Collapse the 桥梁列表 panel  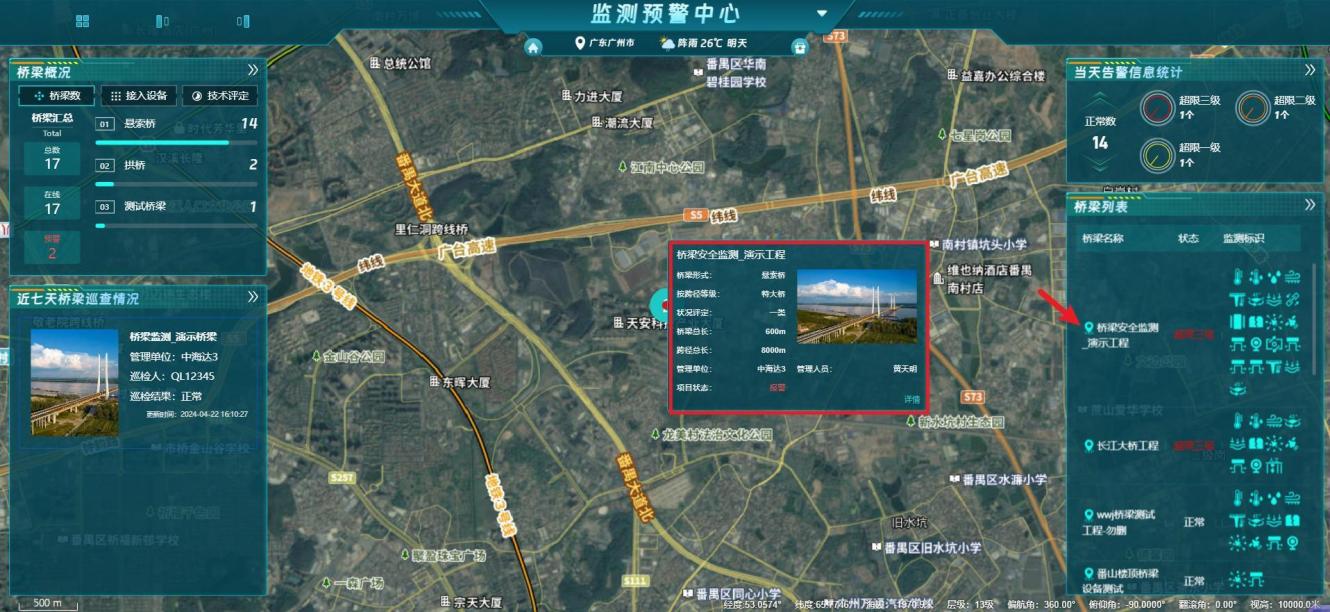(x=1310, y=205)
